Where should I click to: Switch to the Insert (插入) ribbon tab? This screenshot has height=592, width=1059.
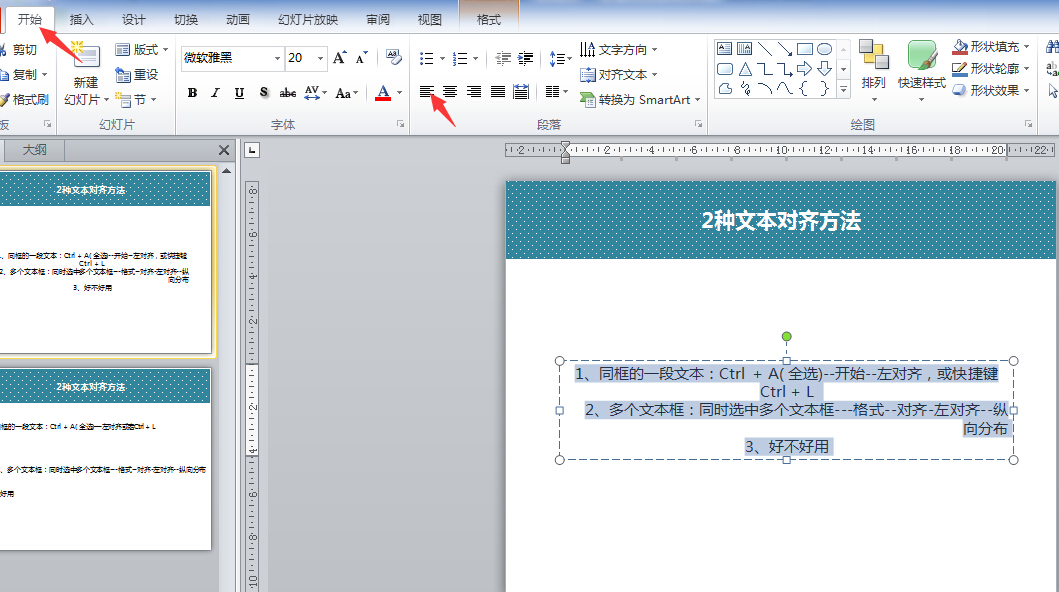pos(82,19)
